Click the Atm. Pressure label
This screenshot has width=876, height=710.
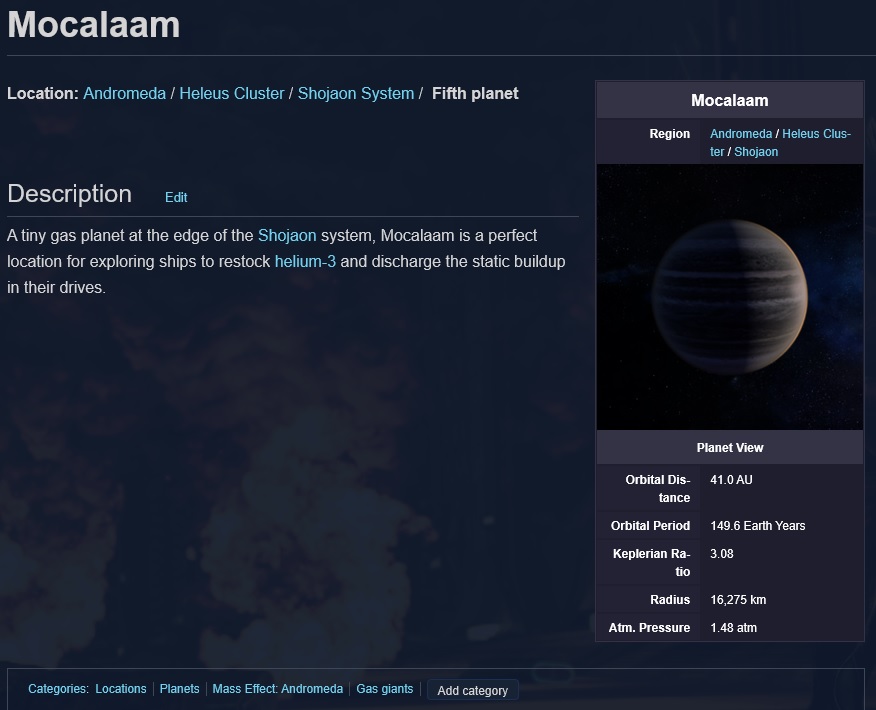coord(649,627)
